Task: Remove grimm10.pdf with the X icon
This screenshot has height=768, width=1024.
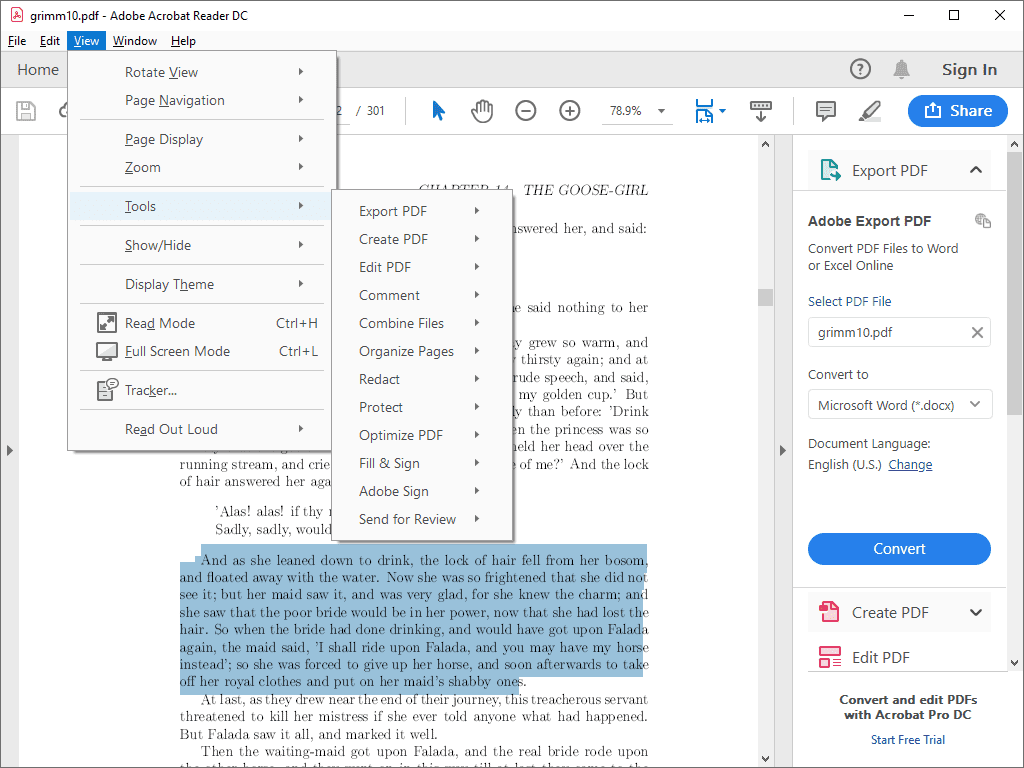Action: pos(977,332)
